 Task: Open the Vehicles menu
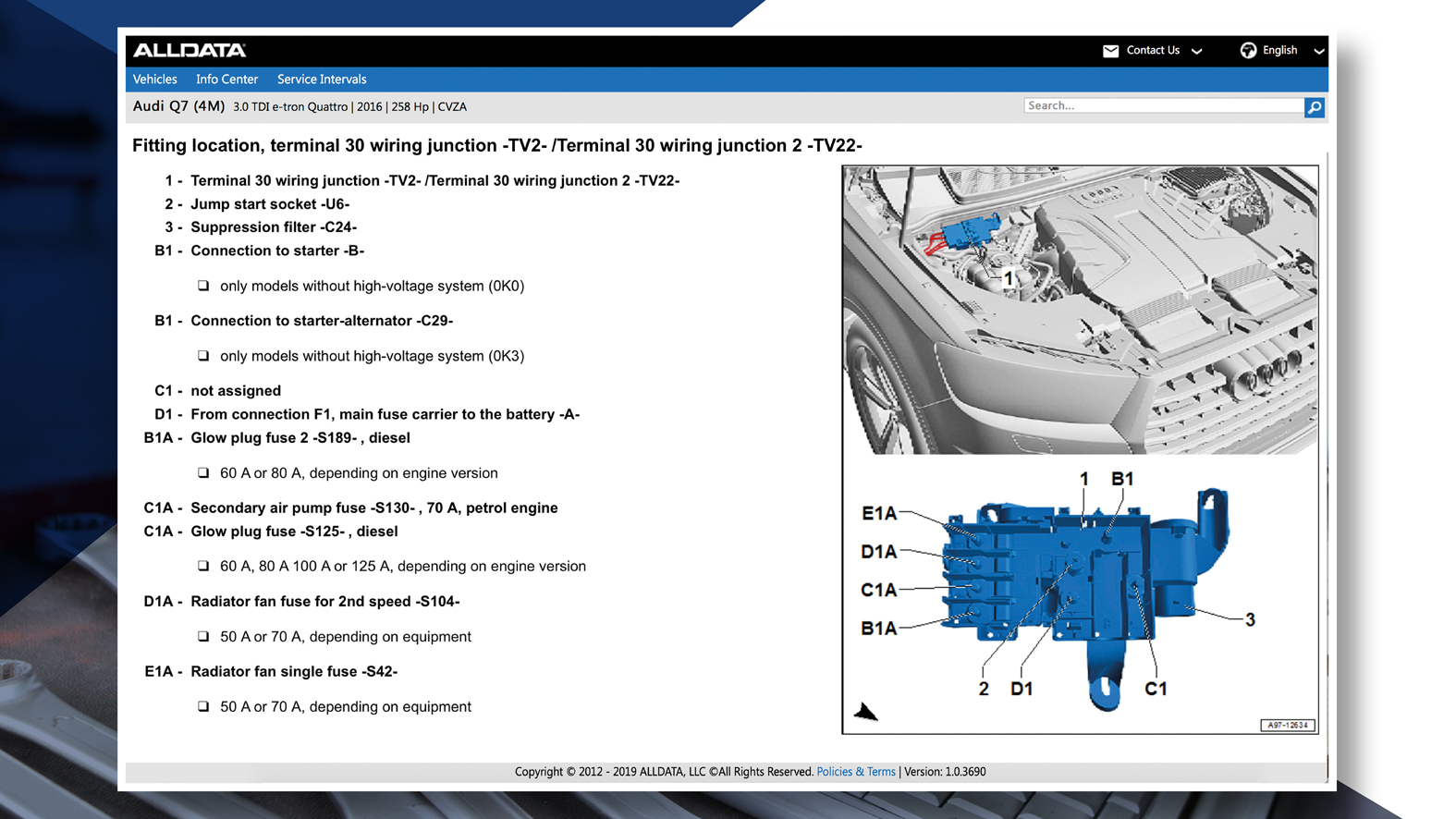[154, 79]
